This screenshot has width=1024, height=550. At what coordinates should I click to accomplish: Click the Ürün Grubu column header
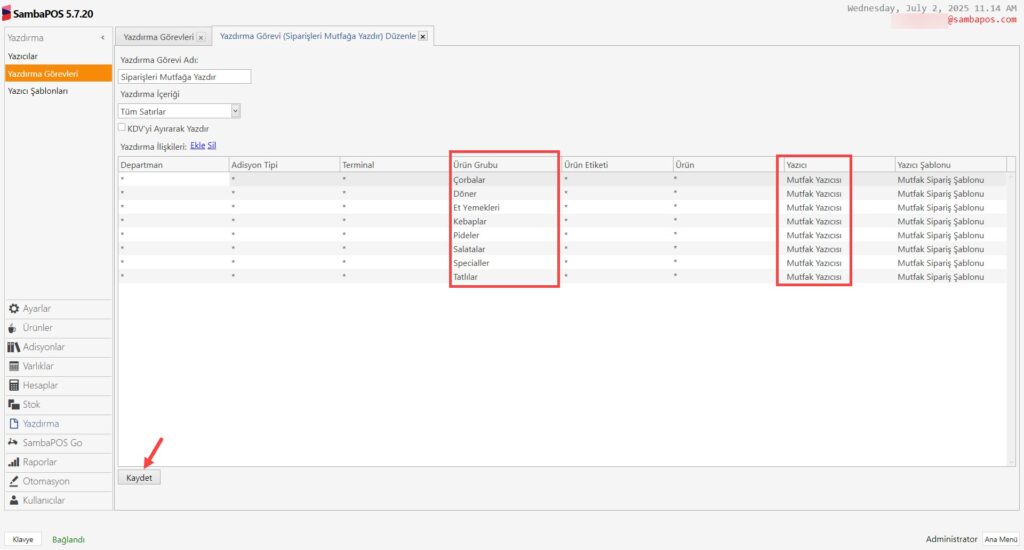click(506, 165)
